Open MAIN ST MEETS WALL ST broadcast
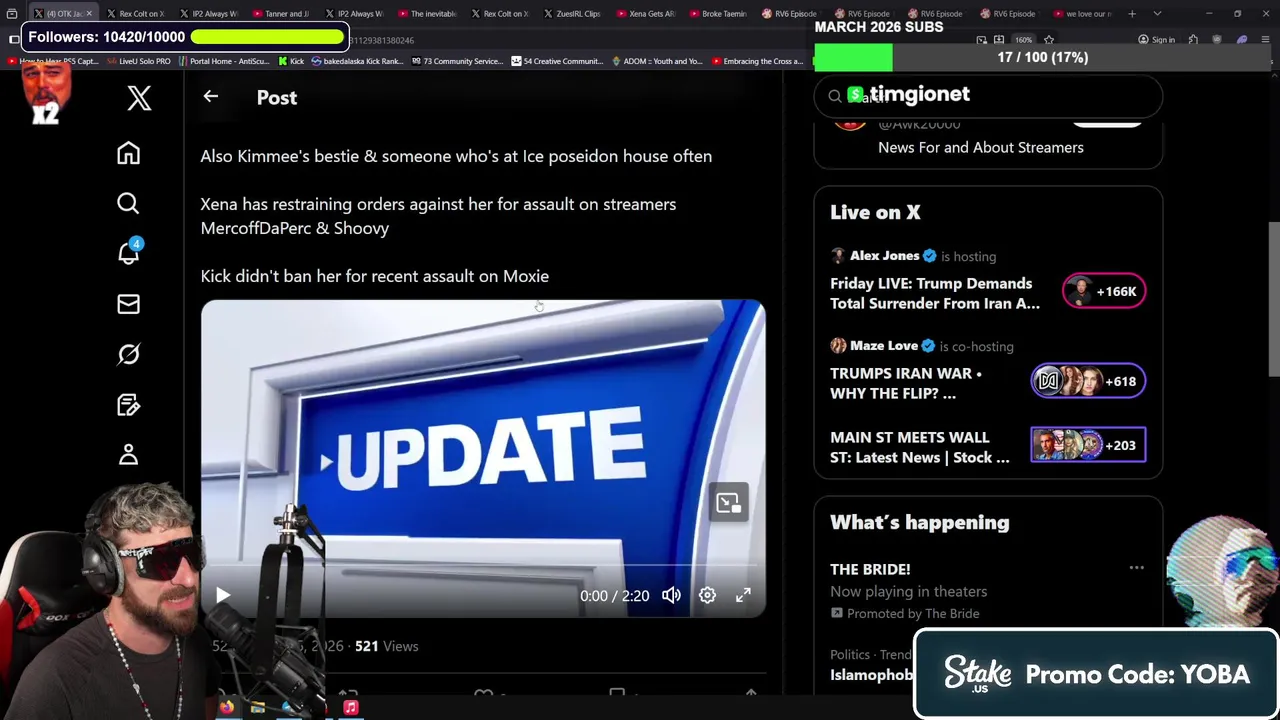Screen dimensions: 1280x720 pos(920,447)
